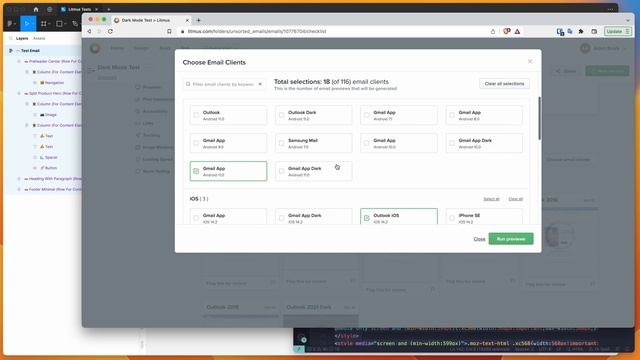Click the browser Update button
The image size is (640, 360).
tap(618, 31)
